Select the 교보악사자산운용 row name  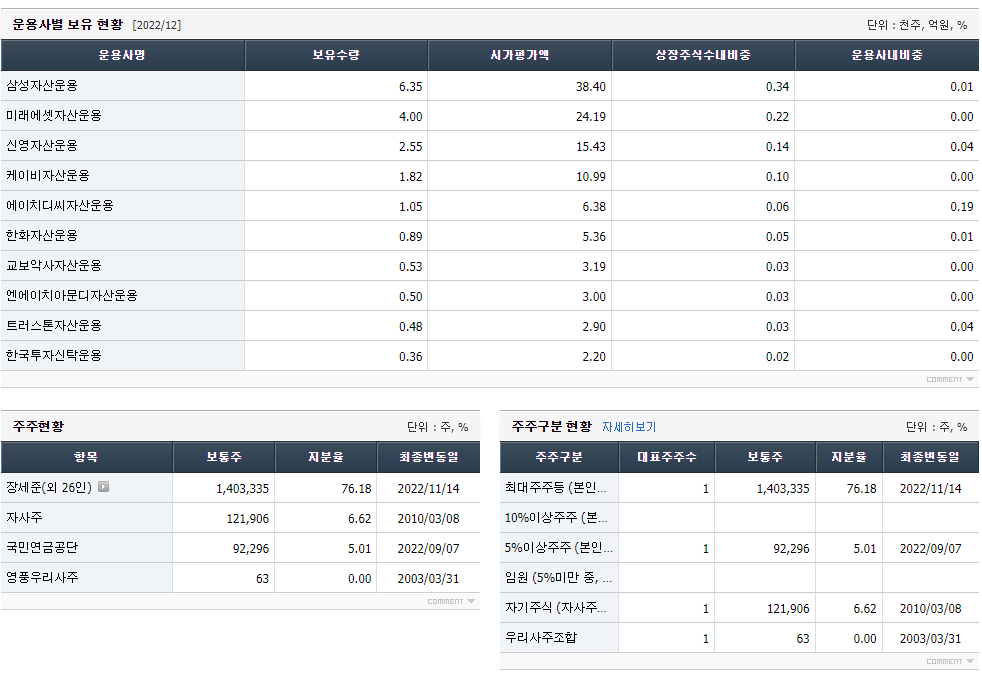click(54, 266)
